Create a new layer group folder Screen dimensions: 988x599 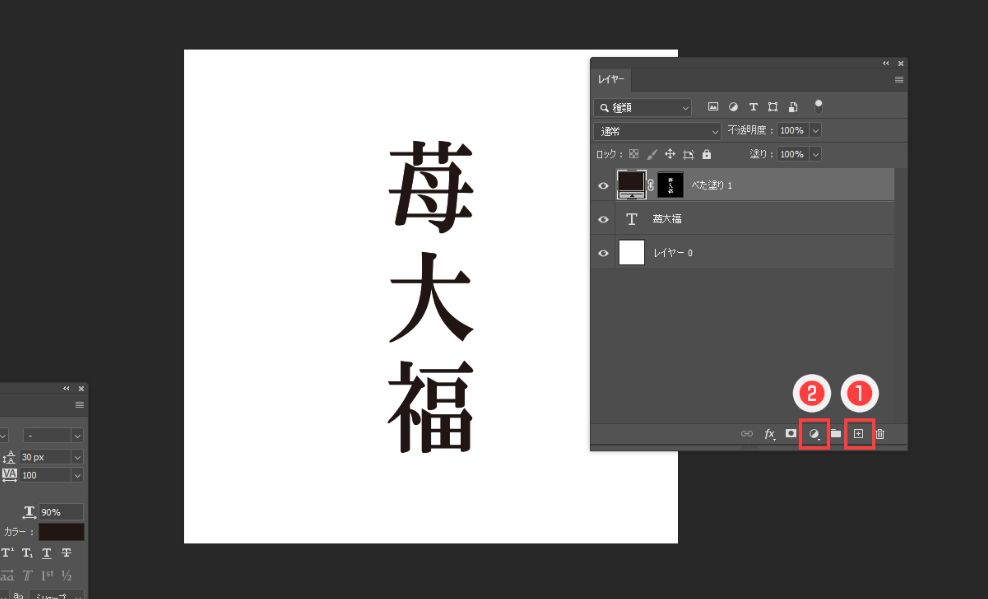tap(836, 433)
